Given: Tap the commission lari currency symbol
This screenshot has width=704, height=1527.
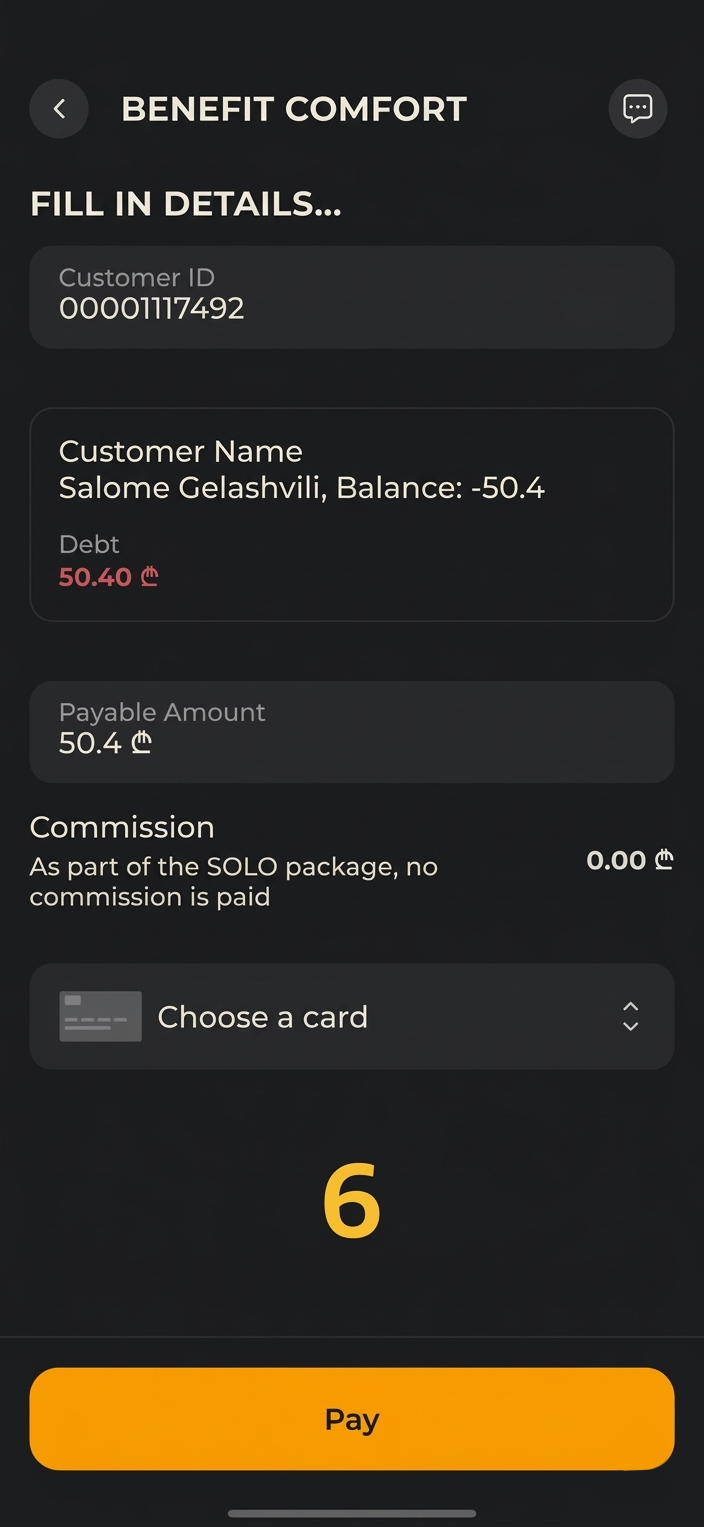Looking at the screenshot, I should [x=664, y=860].
